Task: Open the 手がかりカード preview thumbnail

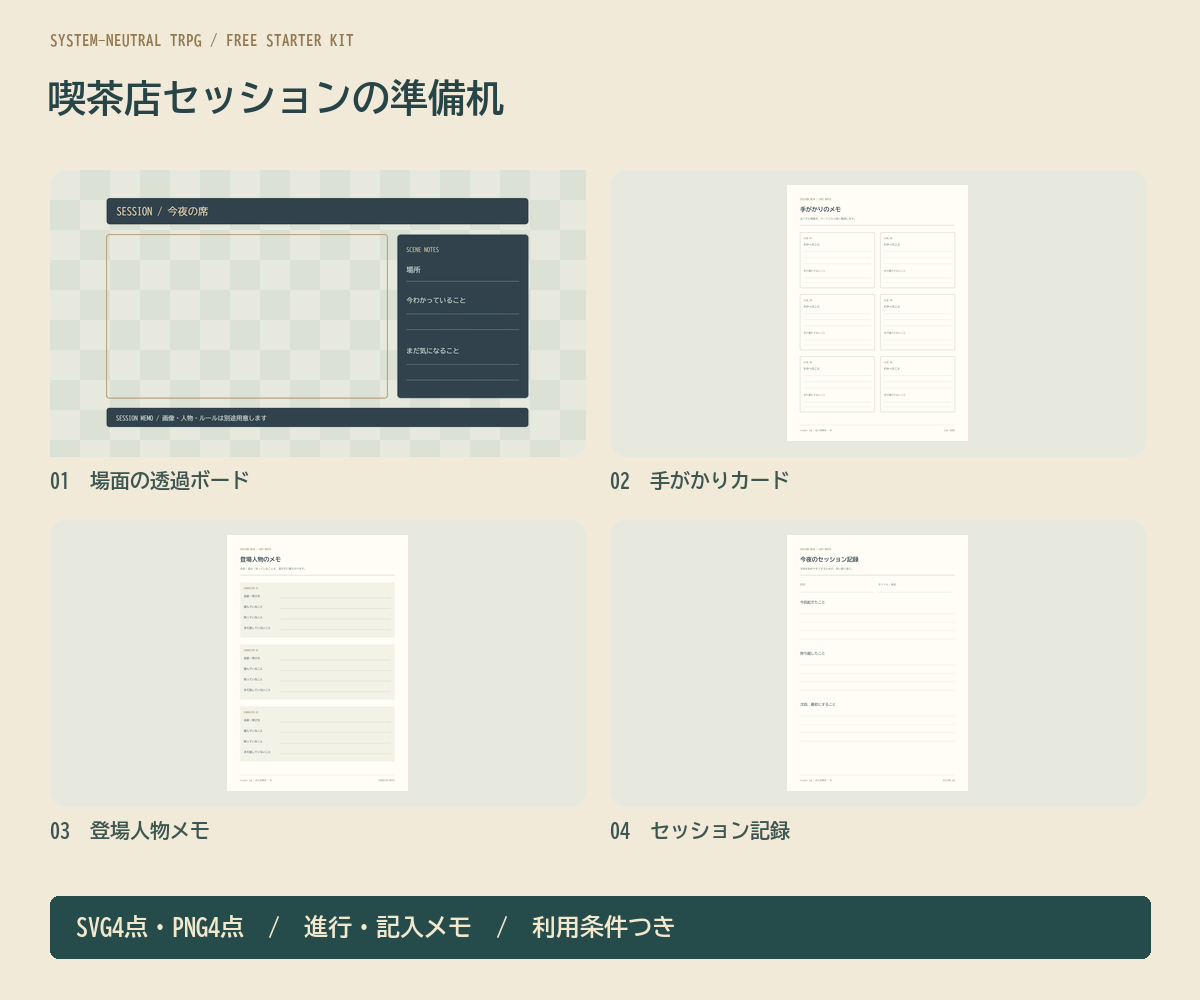Action: coord(878,313)
